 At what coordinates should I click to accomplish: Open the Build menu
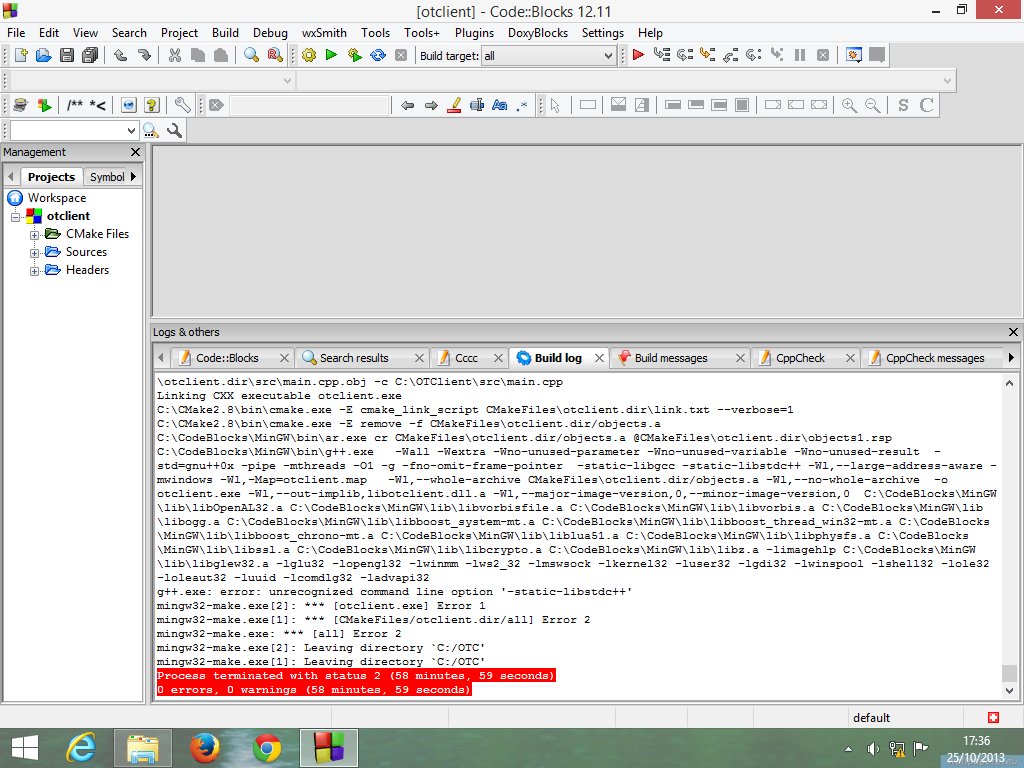pyautogui.click(x=225, y=33)
